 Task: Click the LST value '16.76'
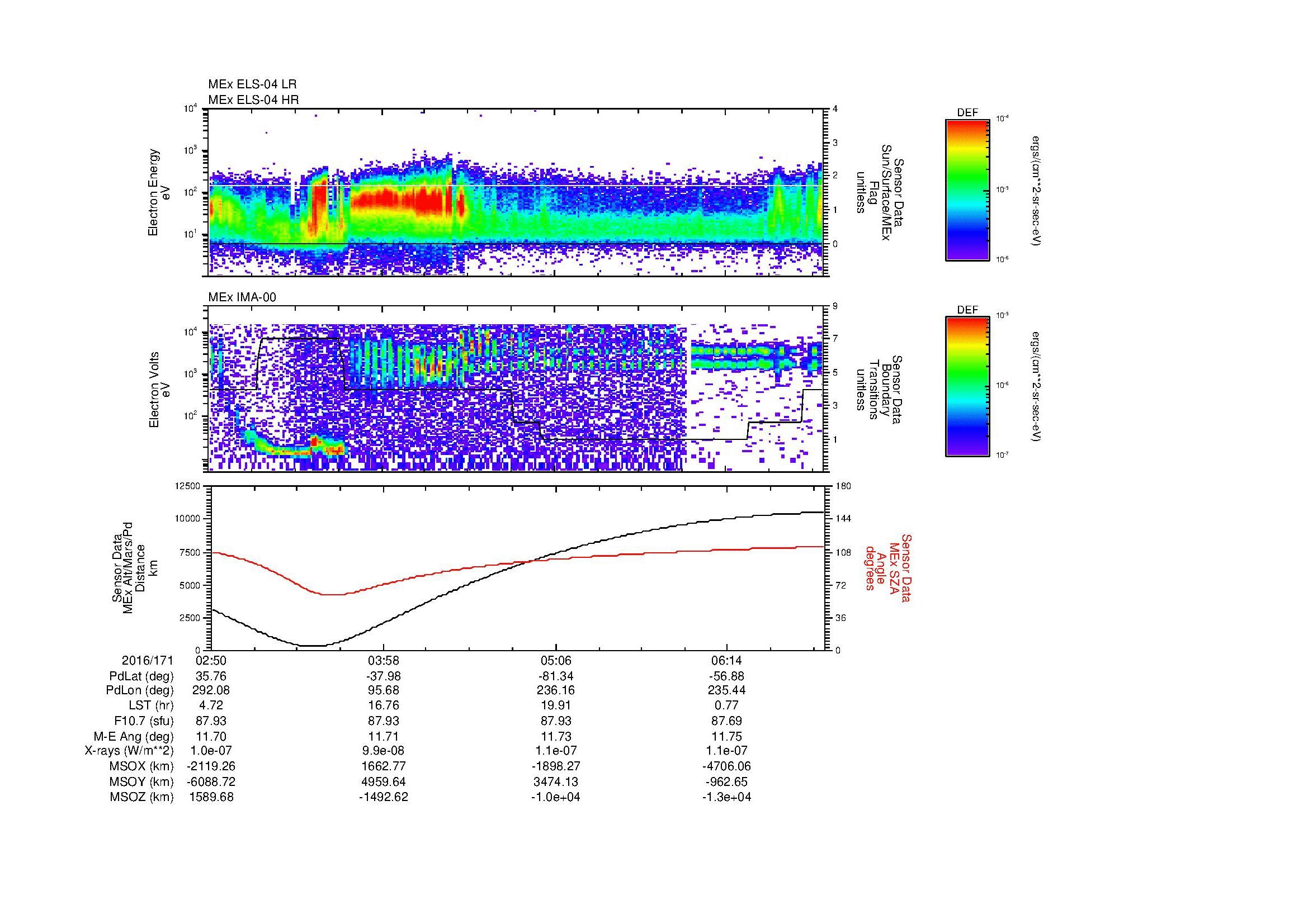point(384,706)
